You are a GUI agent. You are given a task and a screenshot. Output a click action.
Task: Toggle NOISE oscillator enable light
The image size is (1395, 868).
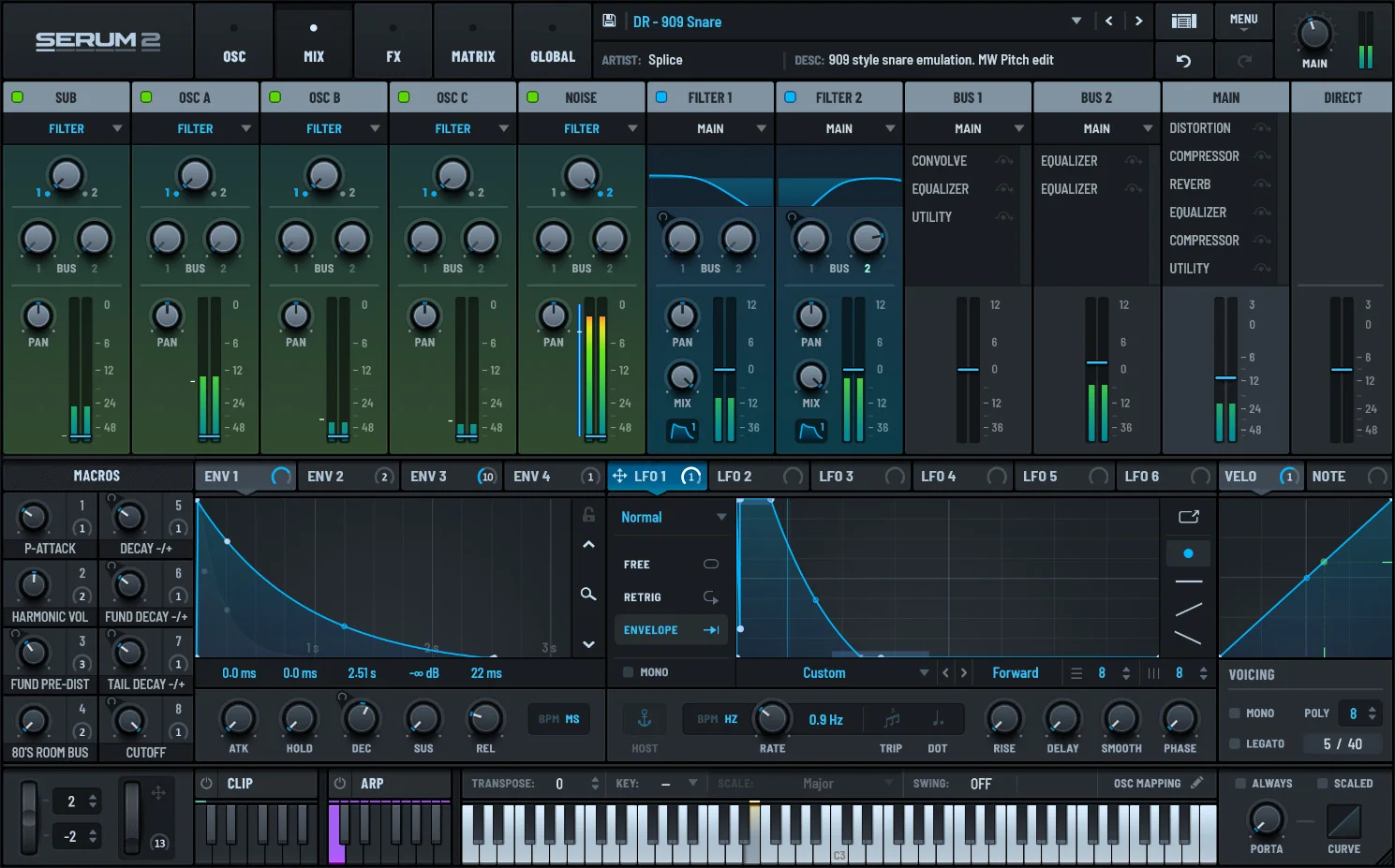(x=532, y=97)
